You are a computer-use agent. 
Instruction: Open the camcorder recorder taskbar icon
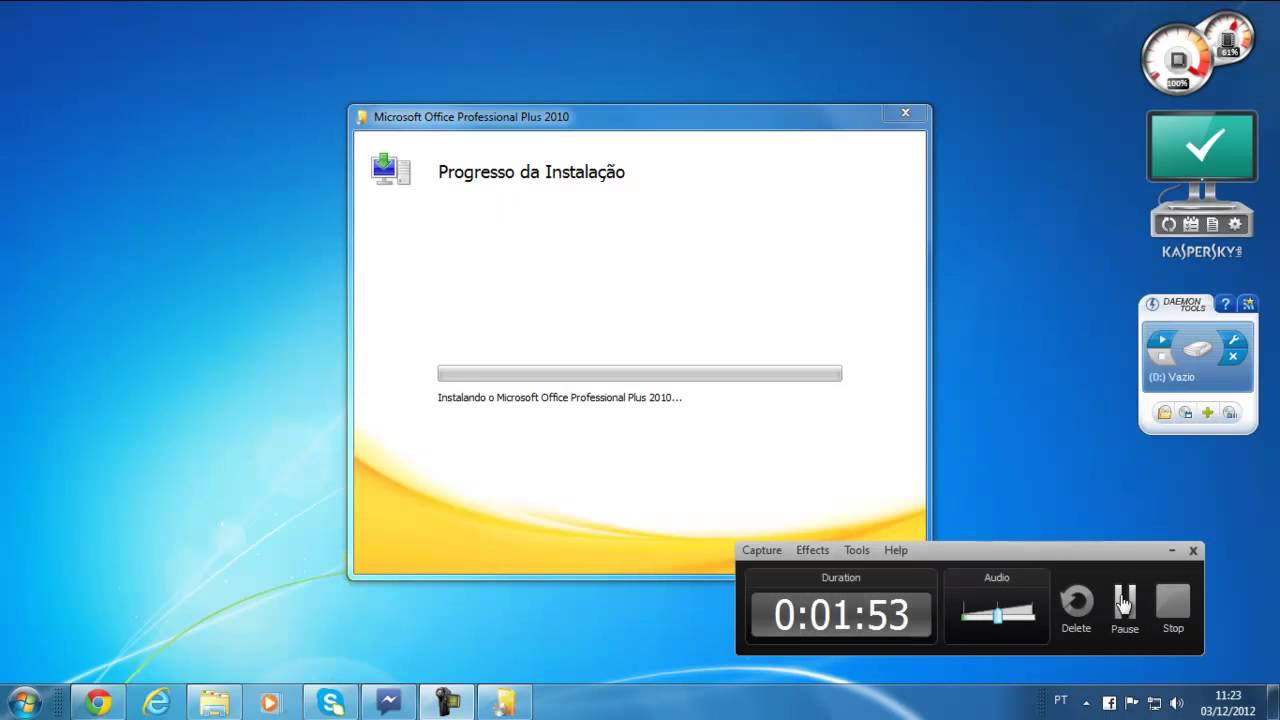447,703
